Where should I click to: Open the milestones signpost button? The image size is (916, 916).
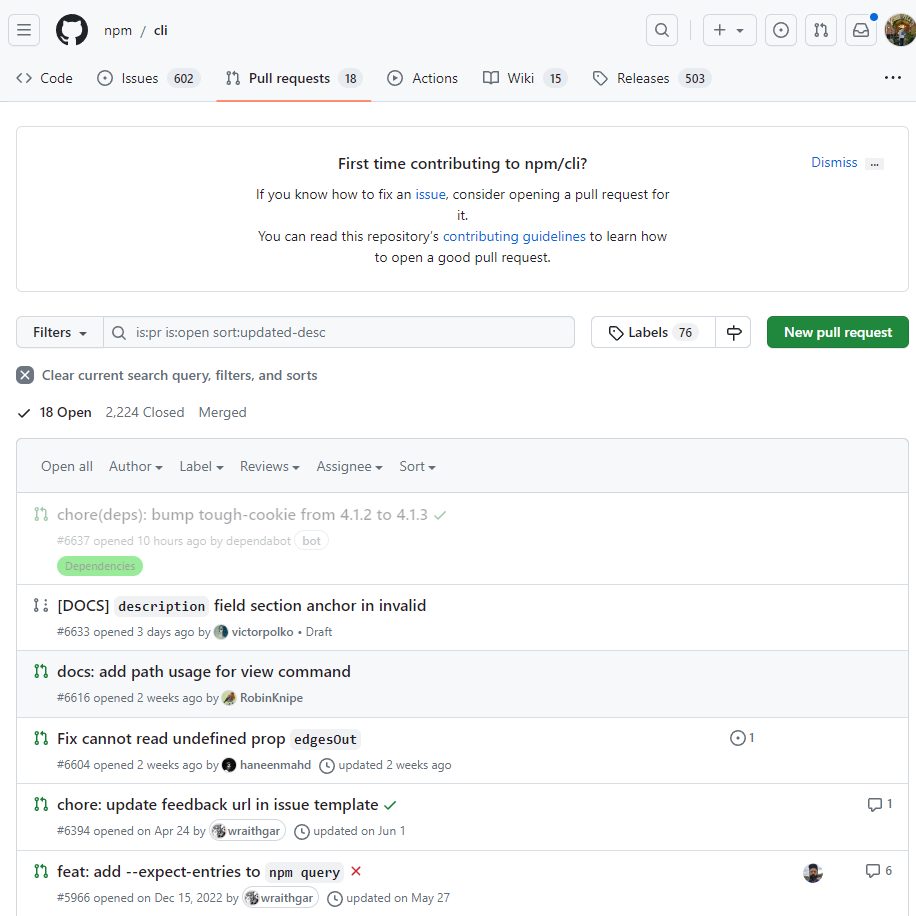[x=733, y=332]
